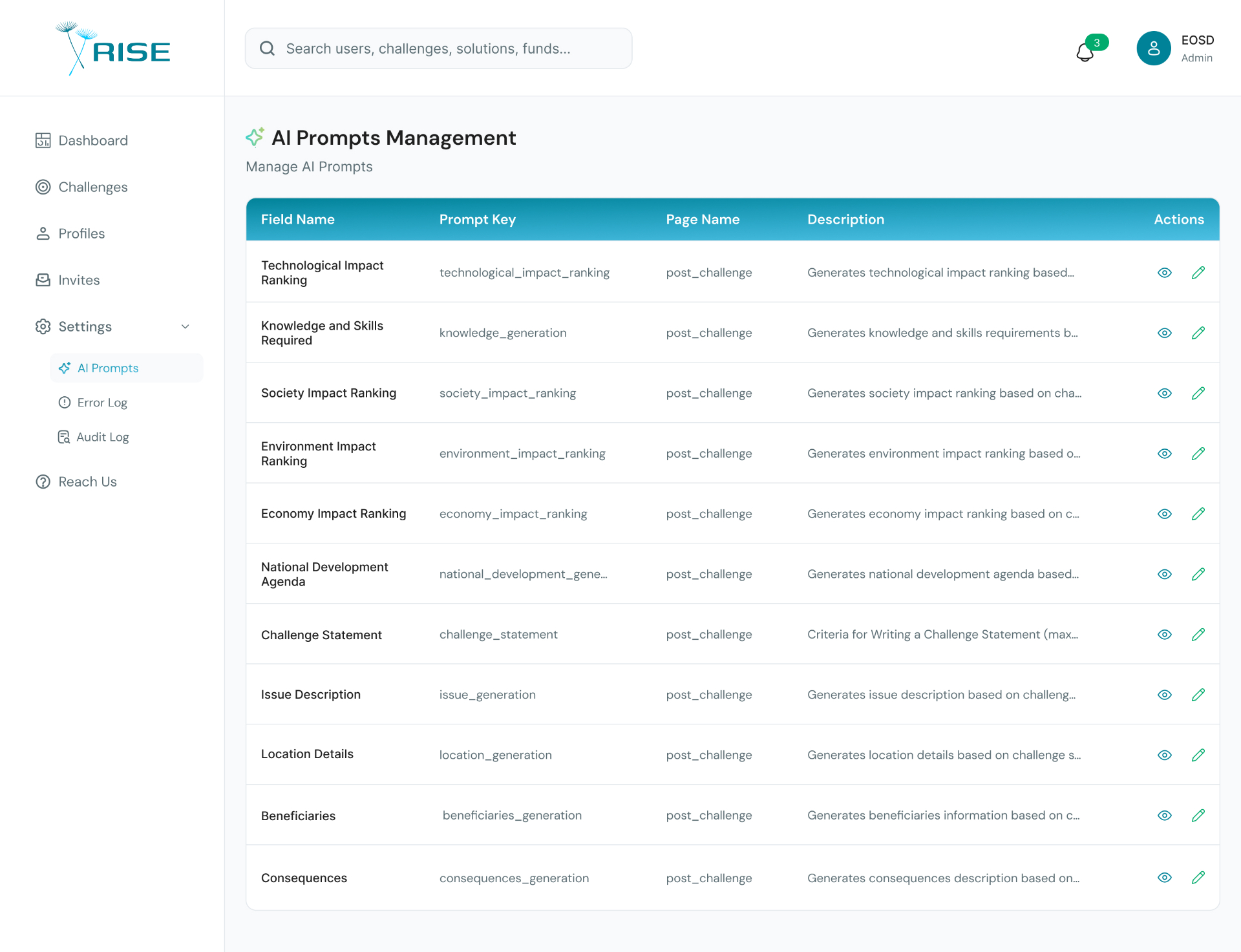Click the RISE logo
1241x952 pixels.
pyautogui.click(x=112, y=48)
